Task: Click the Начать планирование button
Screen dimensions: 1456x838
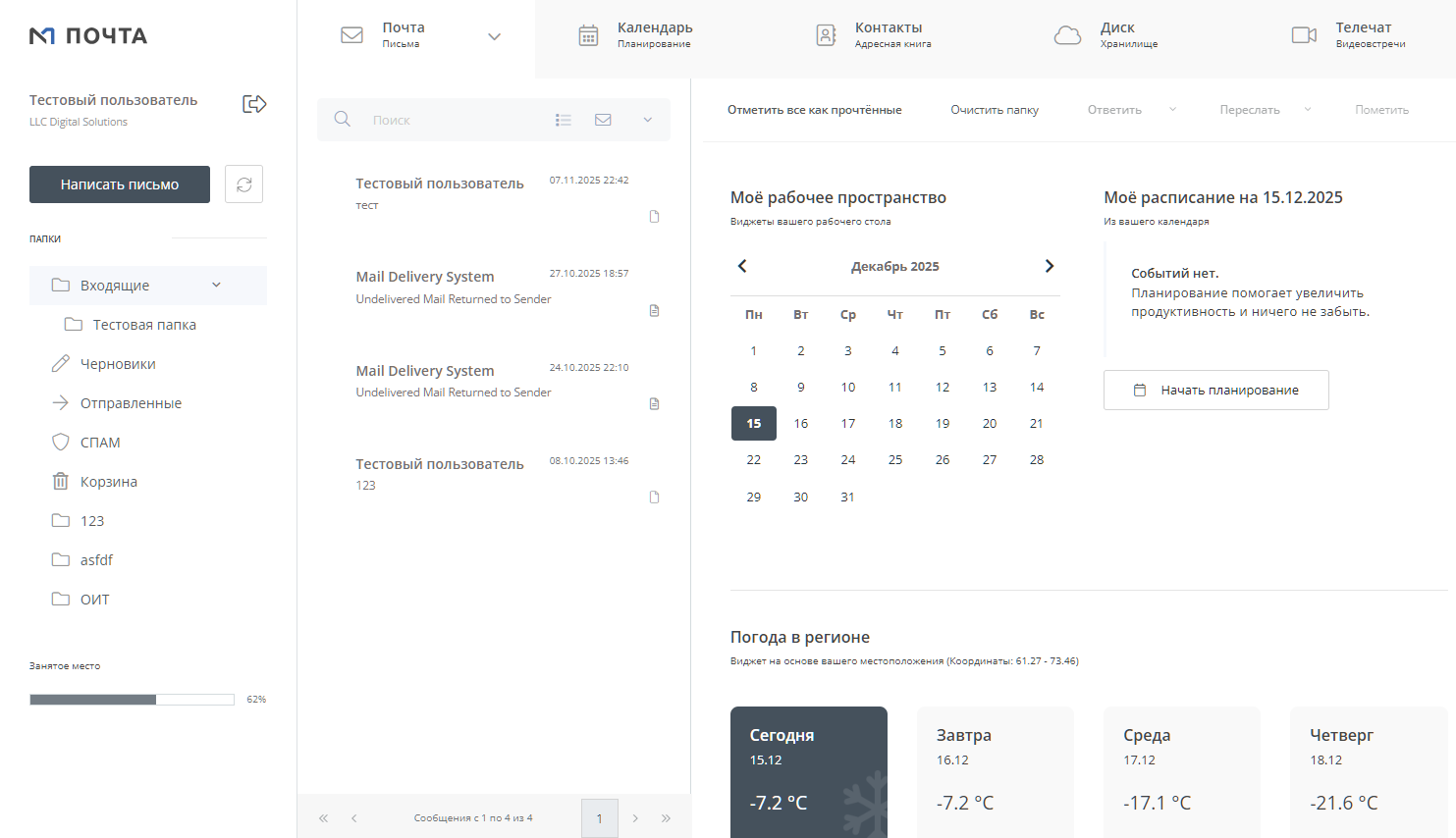Action: point(1216,390)
